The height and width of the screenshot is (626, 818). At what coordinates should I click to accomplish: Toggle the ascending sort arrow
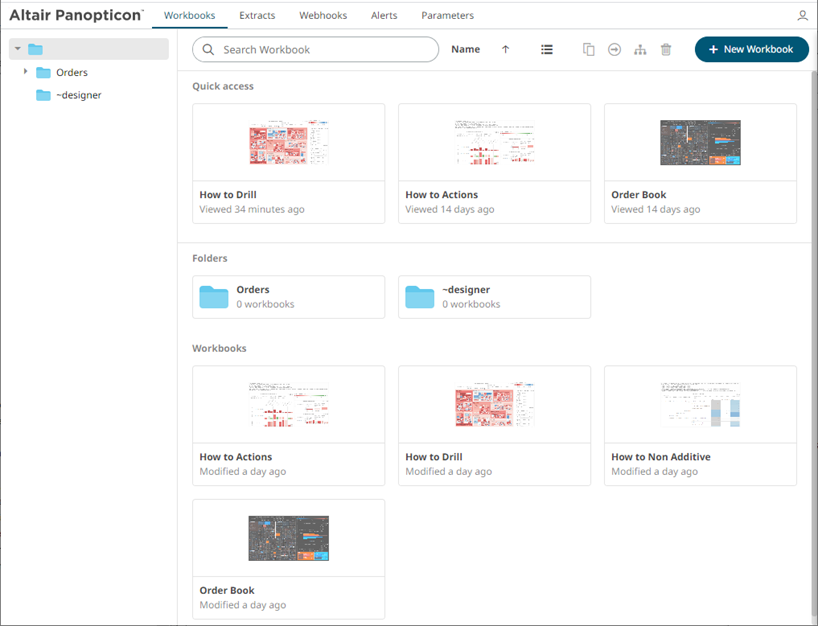coord(505,48)
